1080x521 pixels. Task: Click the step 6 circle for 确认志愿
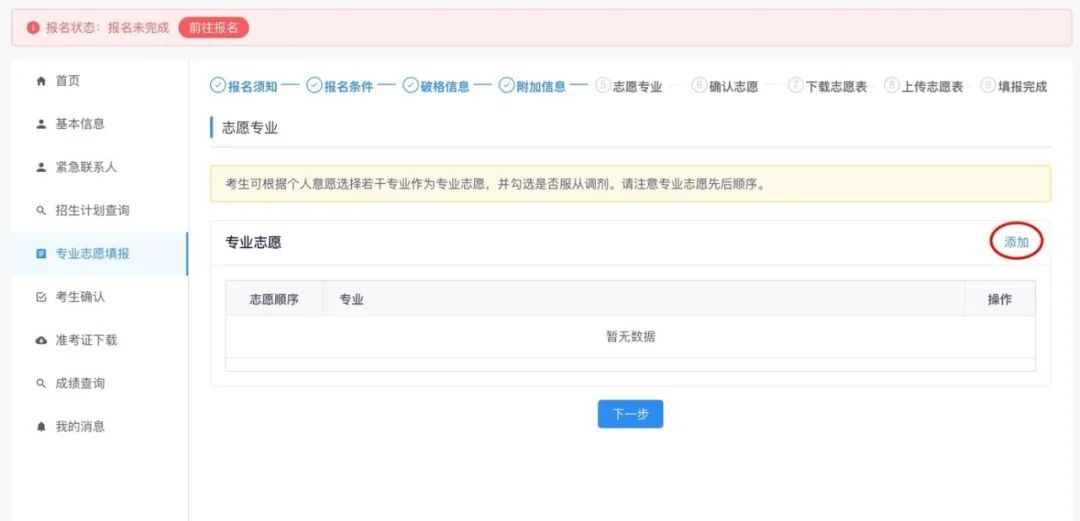[x=699, y=85]
